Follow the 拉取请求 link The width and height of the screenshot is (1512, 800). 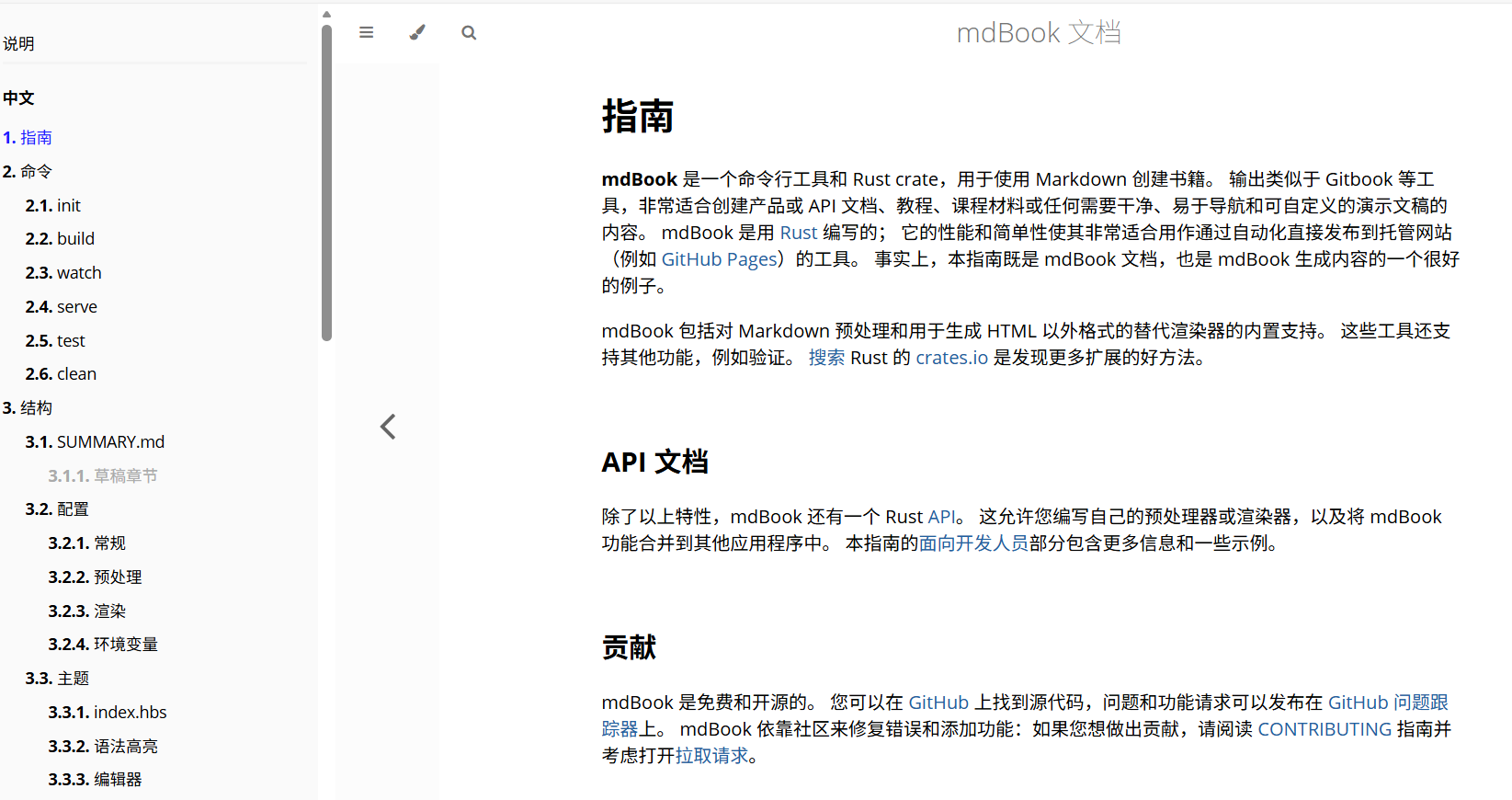click(712, 756)
